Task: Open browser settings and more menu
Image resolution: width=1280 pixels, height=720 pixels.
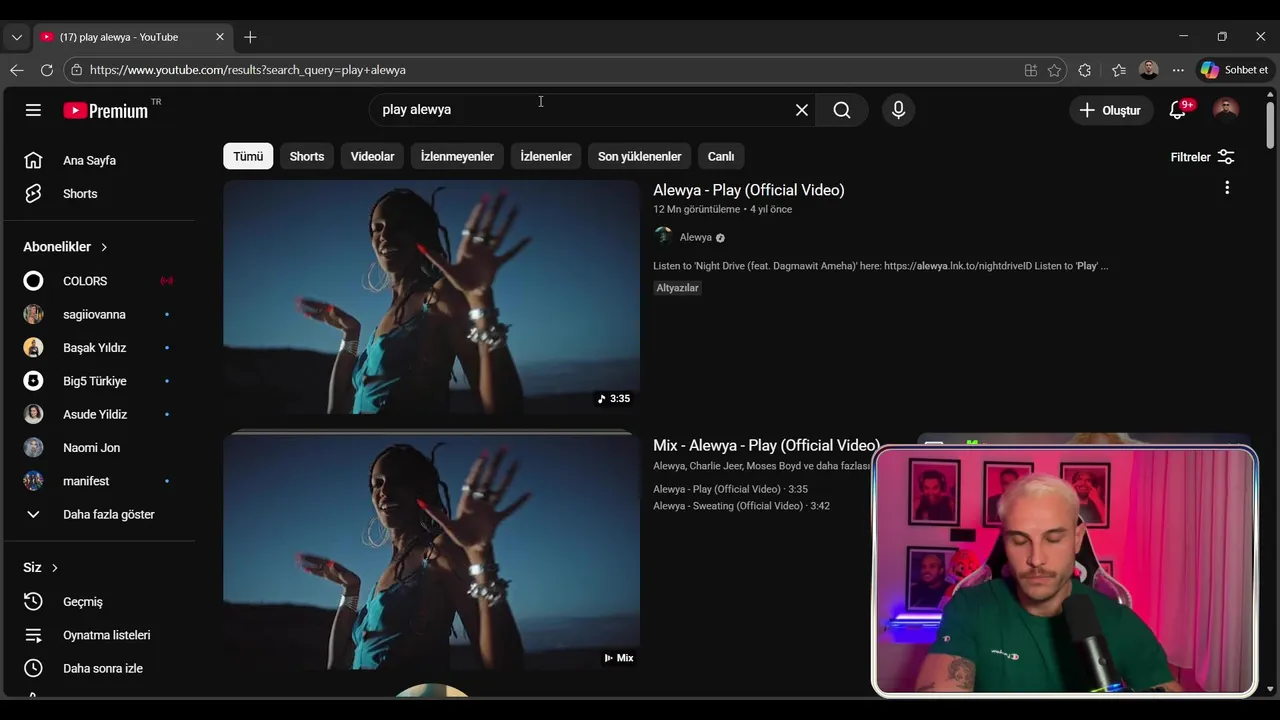Action: [1178, 70]
